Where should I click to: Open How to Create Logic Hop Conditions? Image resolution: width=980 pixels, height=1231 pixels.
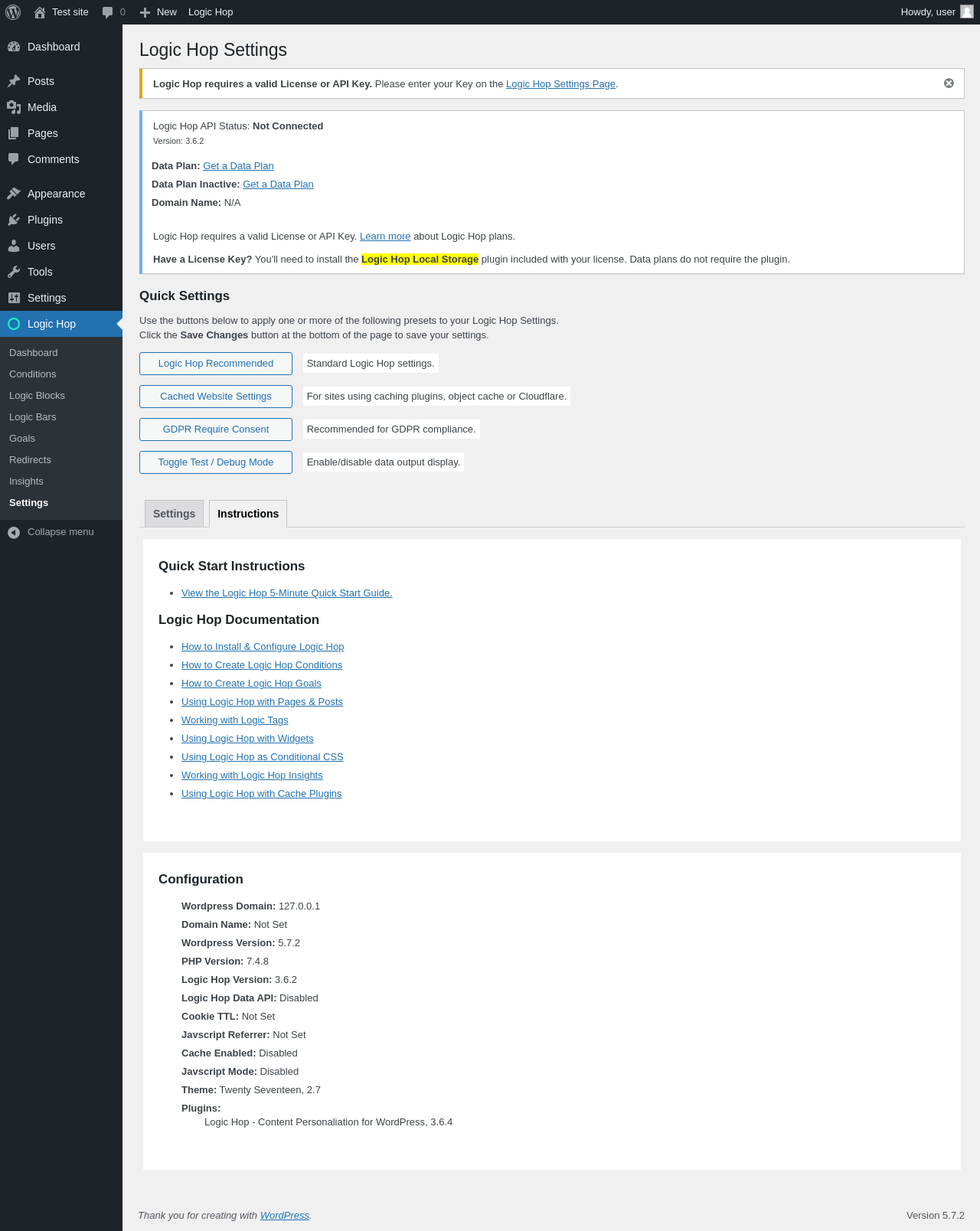point(262,665)
